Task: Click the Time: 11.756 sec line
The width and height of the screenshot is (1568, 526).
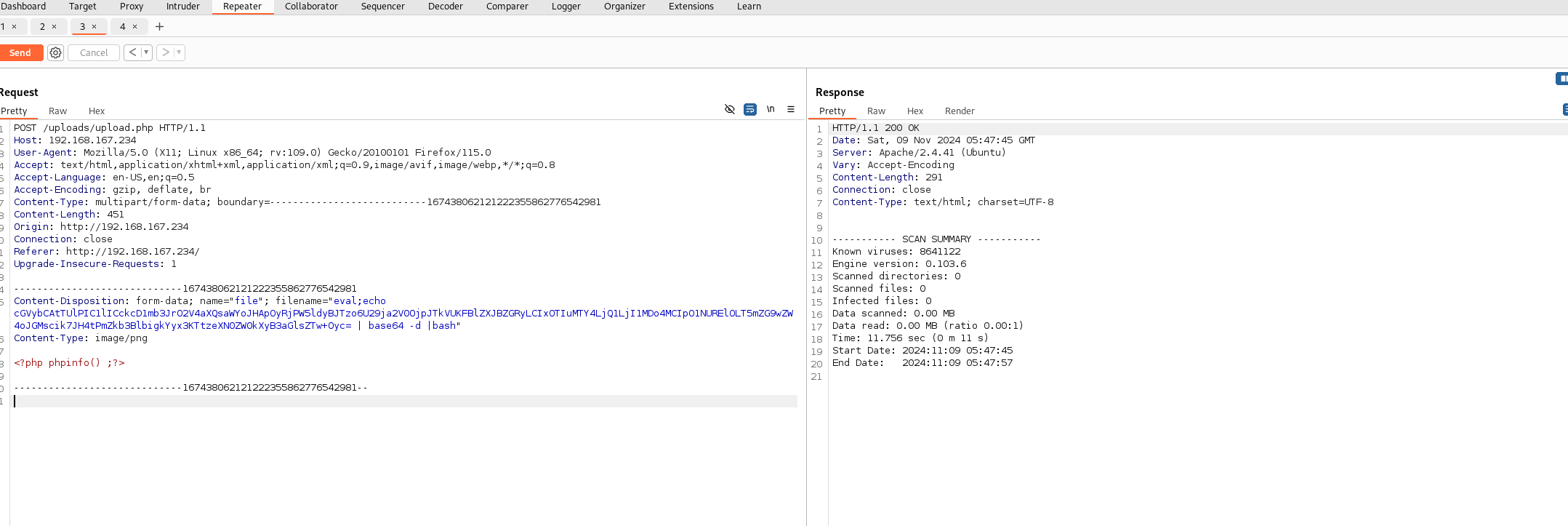Action: click(x=911, y=338)
